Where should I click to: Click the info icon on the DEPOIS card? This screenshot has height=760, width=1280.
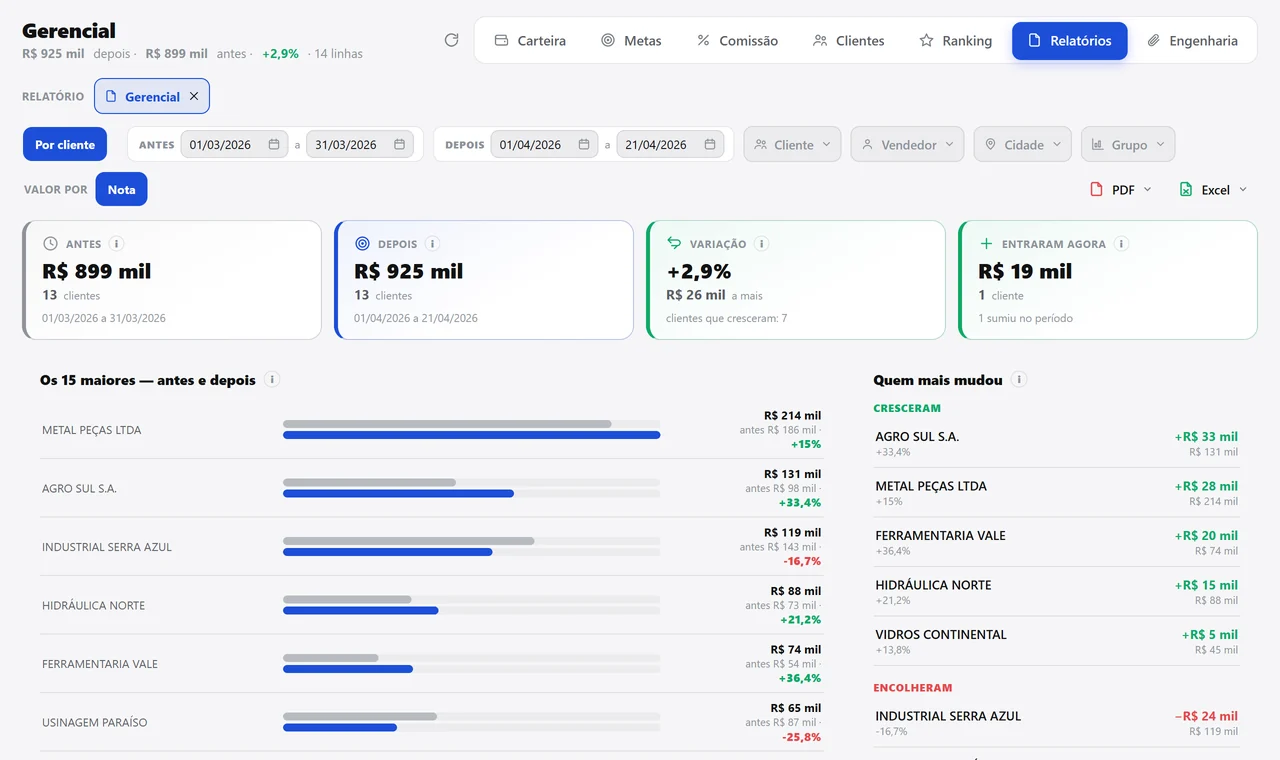(x=432, y=243)
